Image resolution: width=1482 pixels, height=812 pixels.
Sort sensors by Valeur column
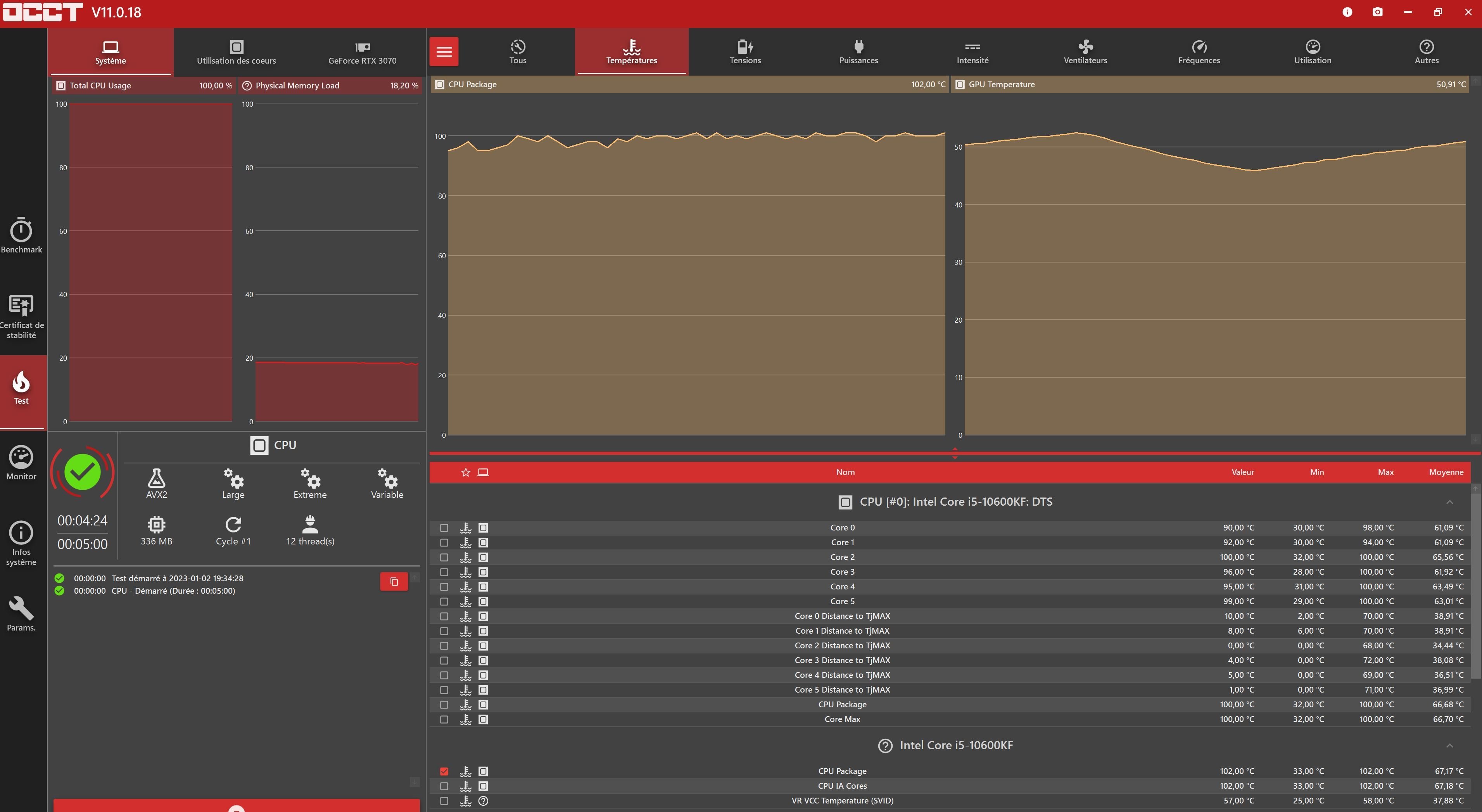[1243, 472]
